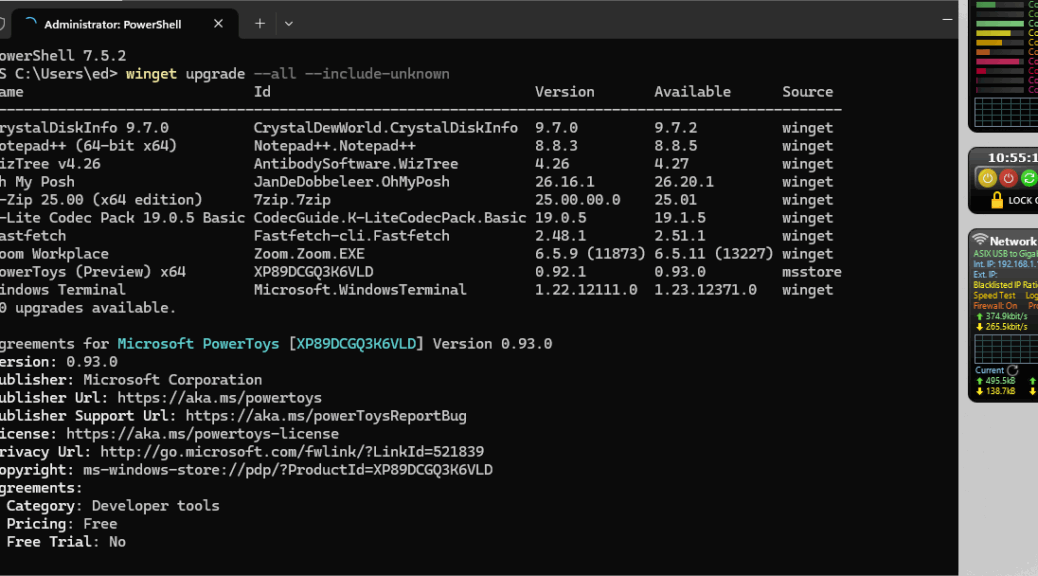Click the Microsoft PowerToys cyan heading

(x=198, y=344)
